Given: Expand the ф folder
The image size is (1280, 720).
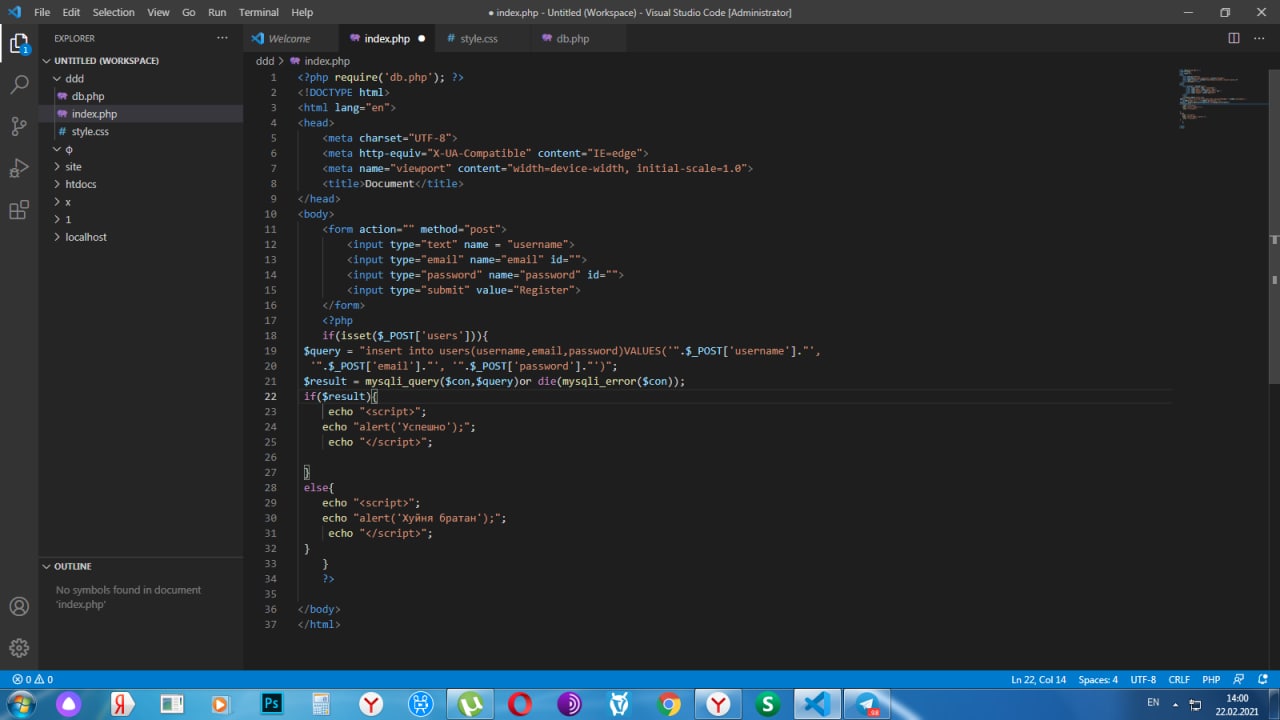Looking at the screenshot, I should coord(140,149).
